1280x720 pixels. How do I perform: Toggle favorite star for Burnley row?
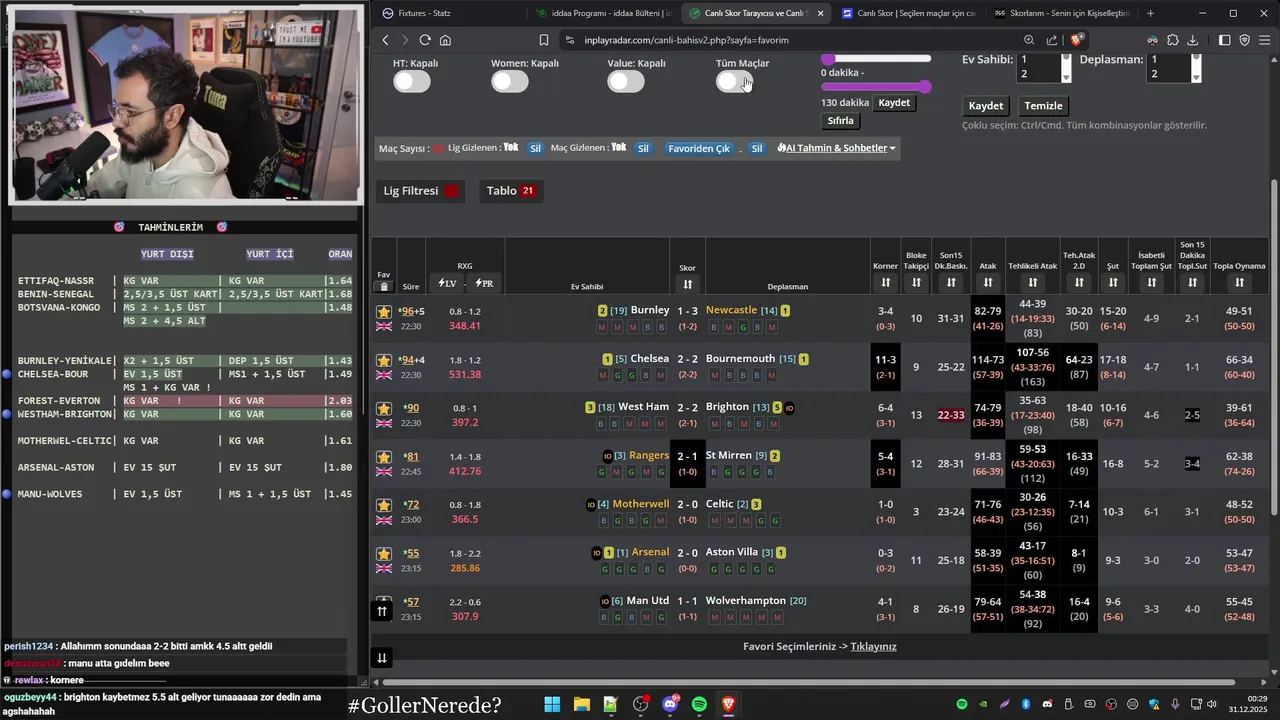point(384,312)
